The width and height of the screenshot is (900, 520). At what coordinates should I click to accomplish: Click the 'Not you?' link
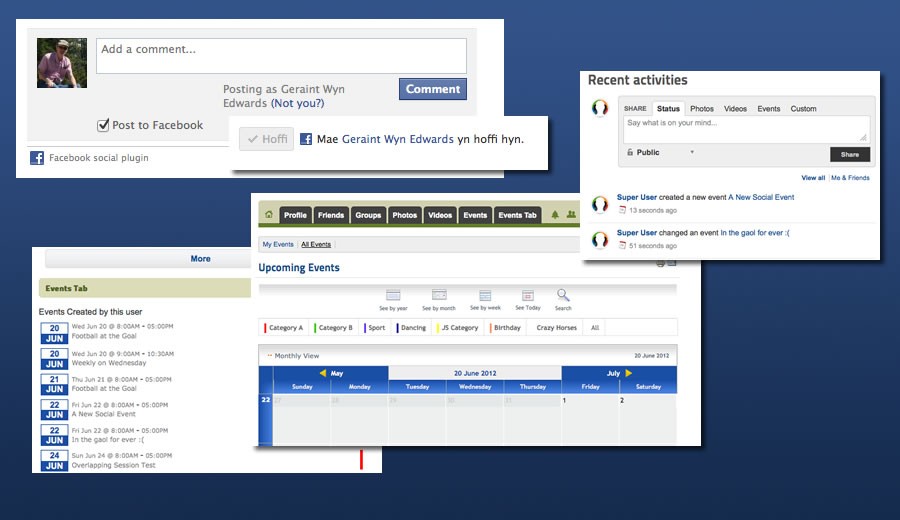pos(297,103)
